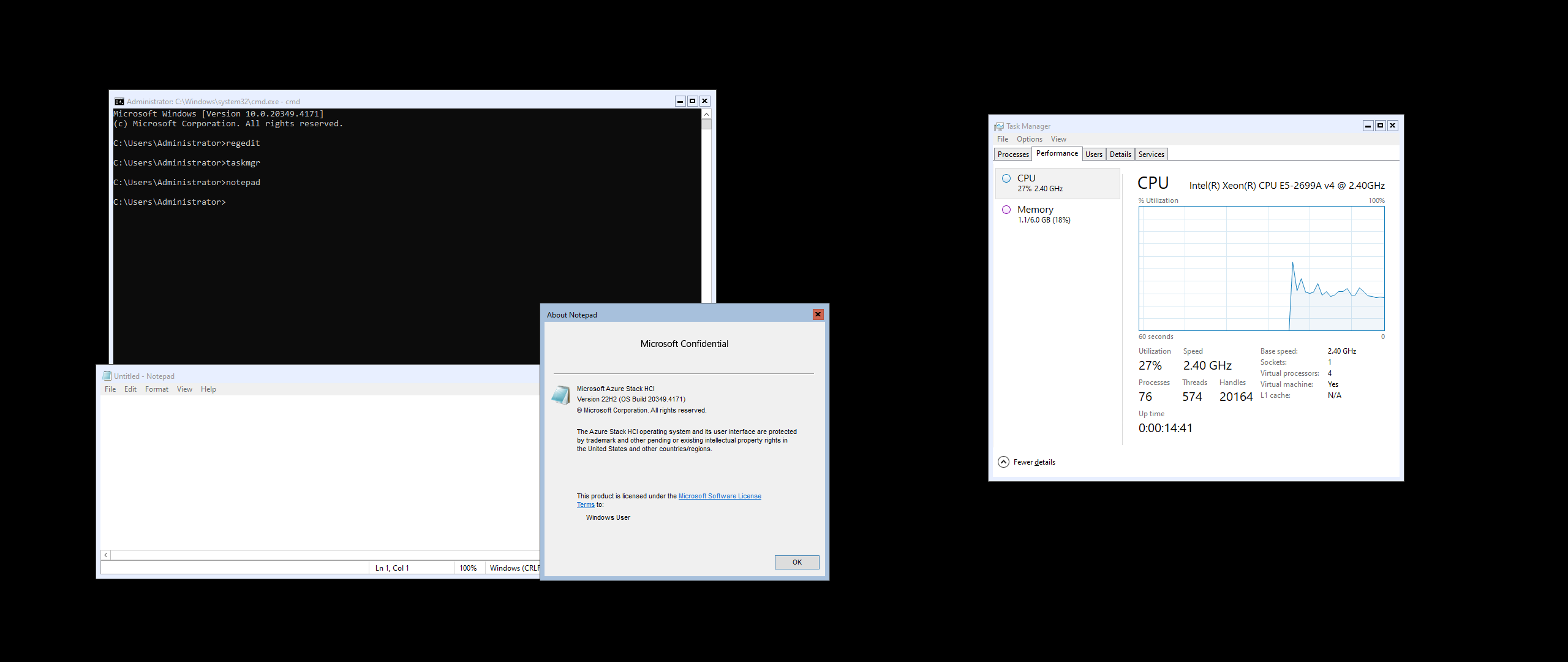Click '100%' zoom in Notepad status bar
The image size is (1568, 662).
click(468, 568)
